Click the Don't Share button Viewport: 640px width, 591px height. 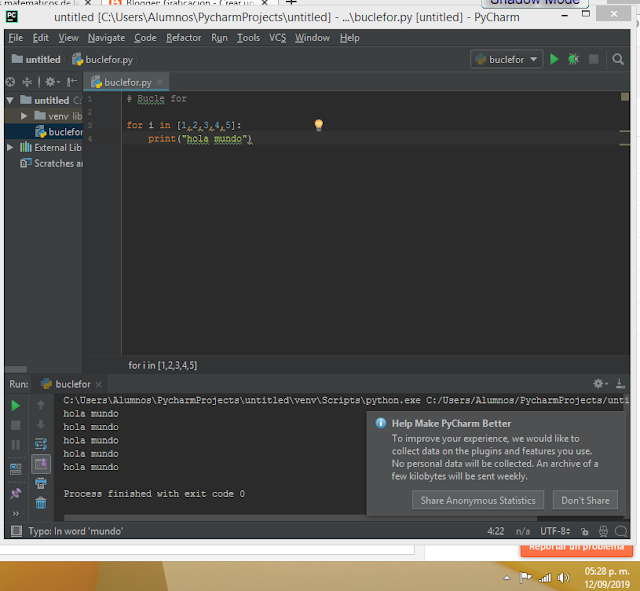pos(585,500)
